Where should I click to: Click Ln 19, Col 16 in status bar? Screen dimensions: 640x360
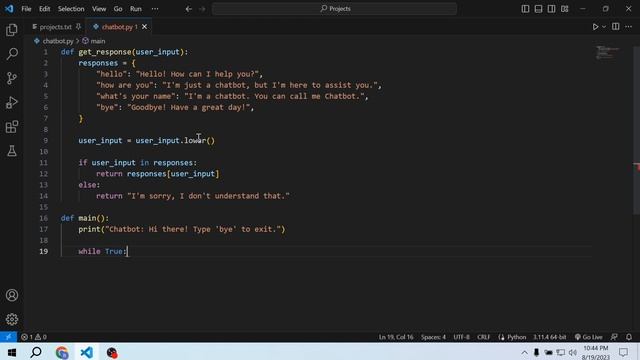point(396,337)
